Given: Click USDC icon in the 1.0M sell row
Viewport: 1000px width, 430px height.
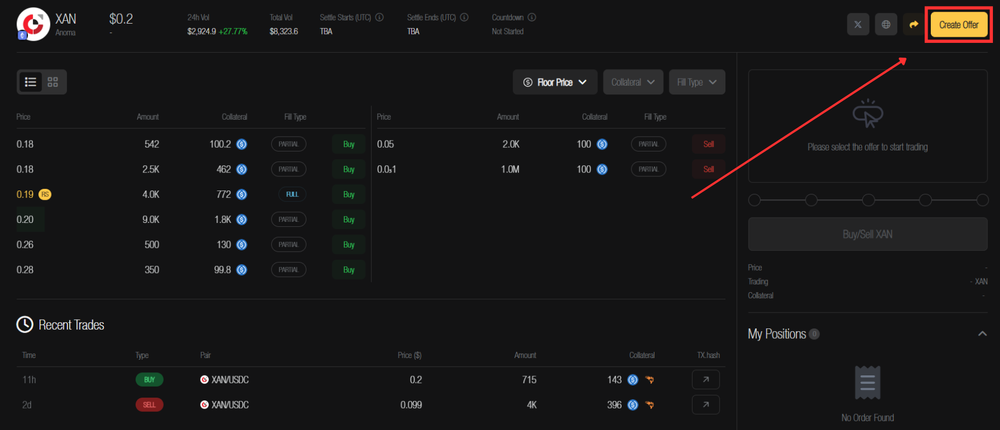Looking at the screenshot, I should coord(602,169).
